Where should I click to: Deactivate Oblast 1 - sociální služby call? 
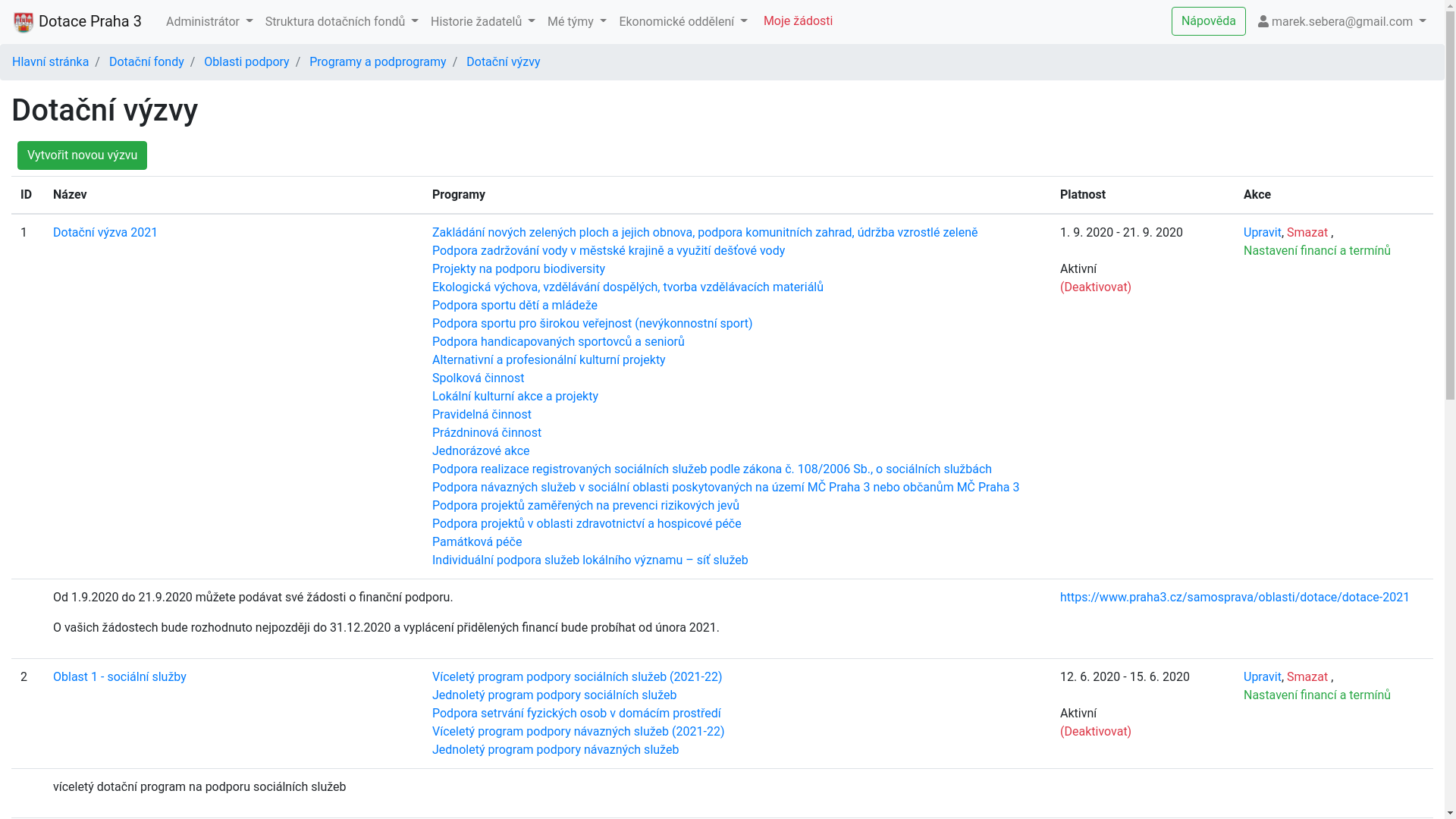(1095, 732)
